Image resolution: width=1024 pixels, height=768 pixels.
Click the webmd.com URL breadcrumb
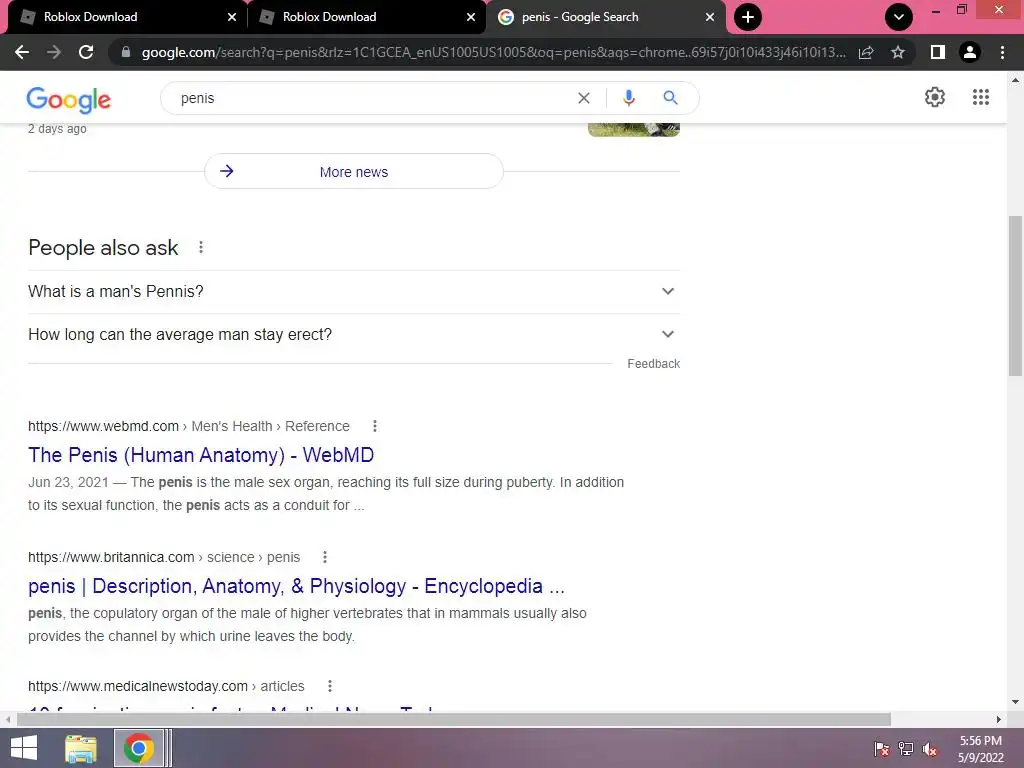coord(189,426)
